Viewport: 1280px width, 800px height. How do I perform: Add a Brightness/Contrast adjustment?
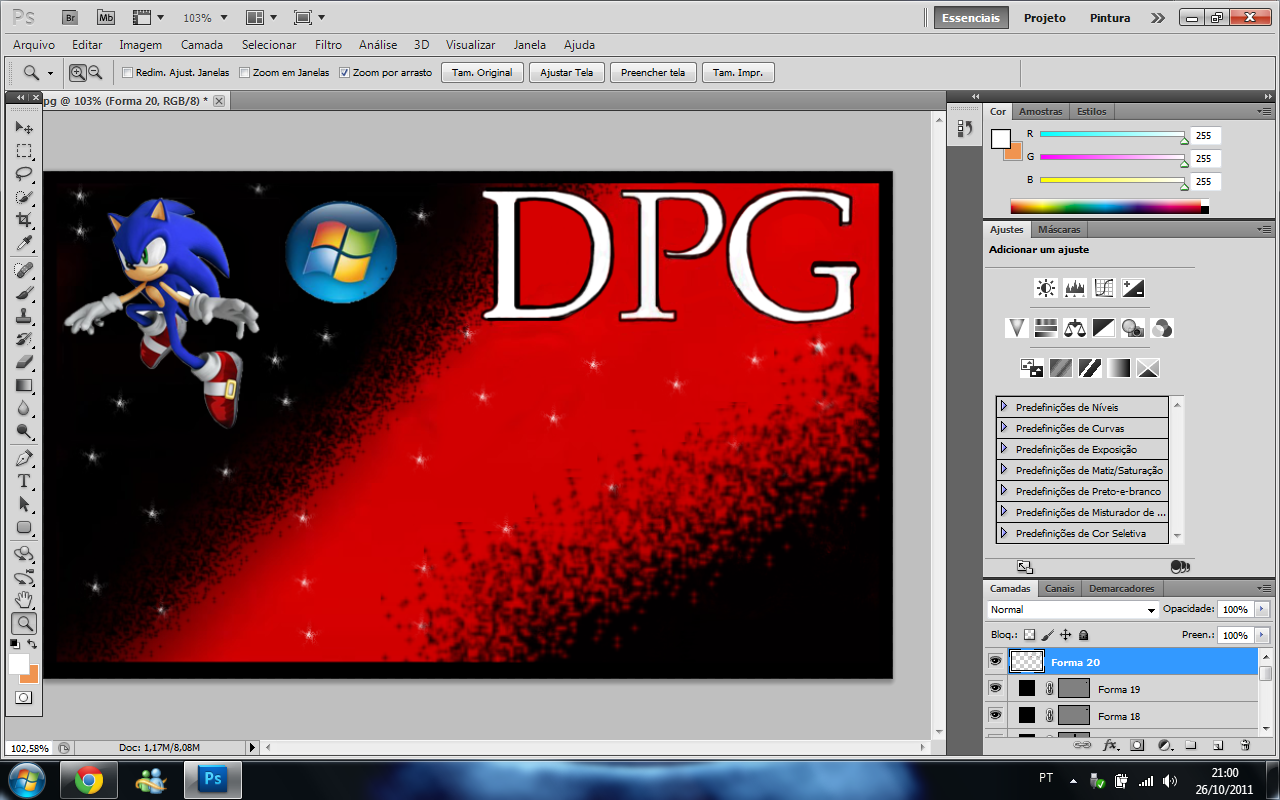click(1046, 288)
